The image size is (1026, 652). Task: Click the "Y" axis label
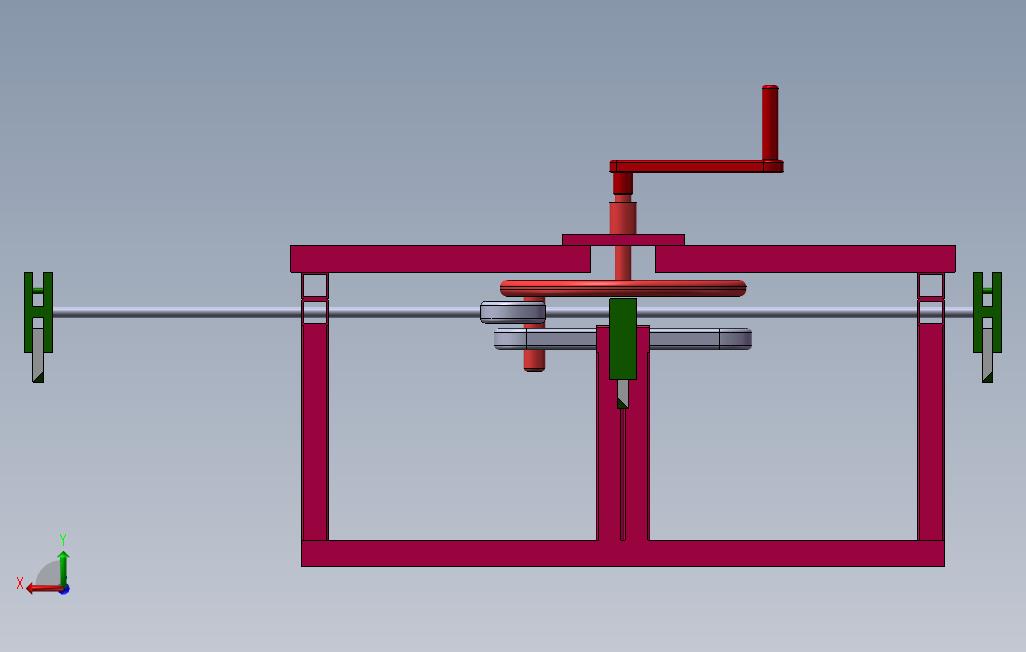coord(63,539)
